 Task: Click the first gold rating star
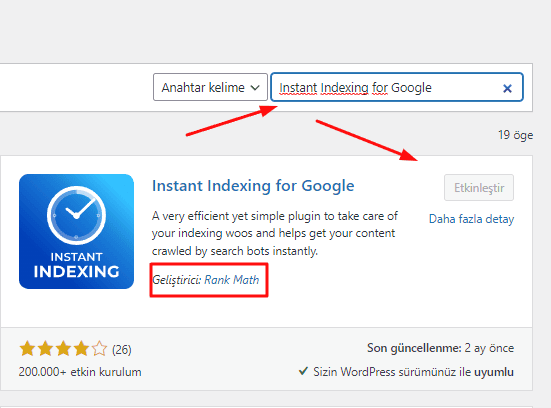27,349
